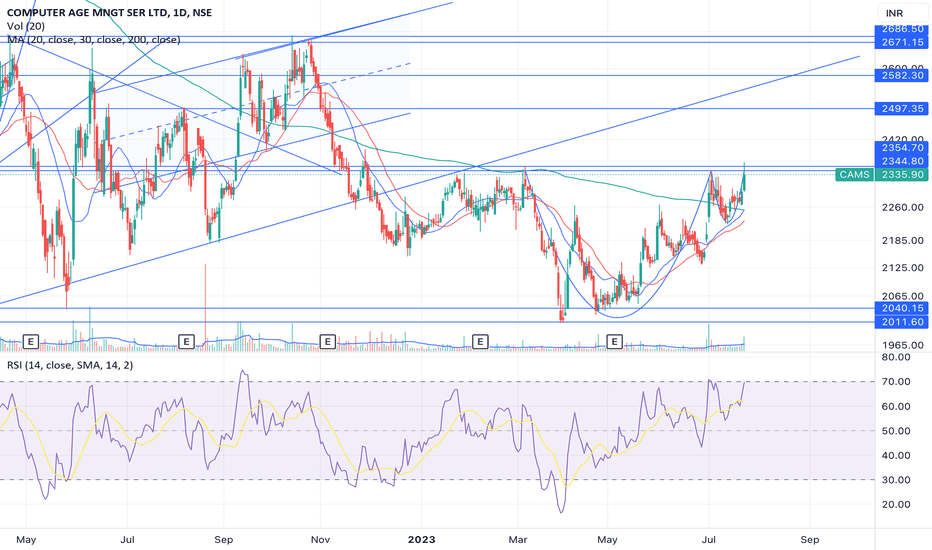
Task: Click the RSI 20.00 axis value
Action: [896, 505]
